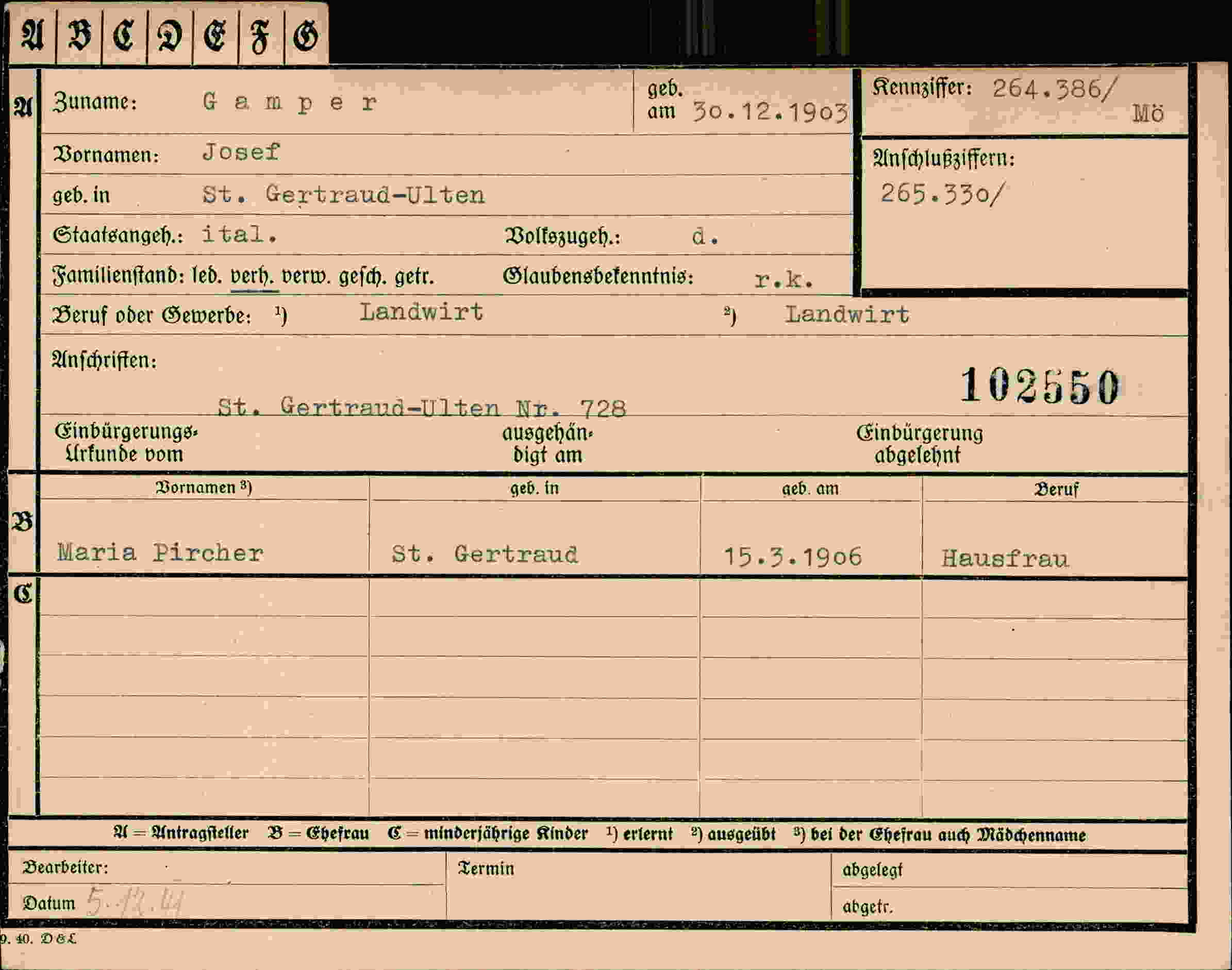Click the "ausgehändigt am" label
This screenshot has width=1232, height=970.
point(547,444)
